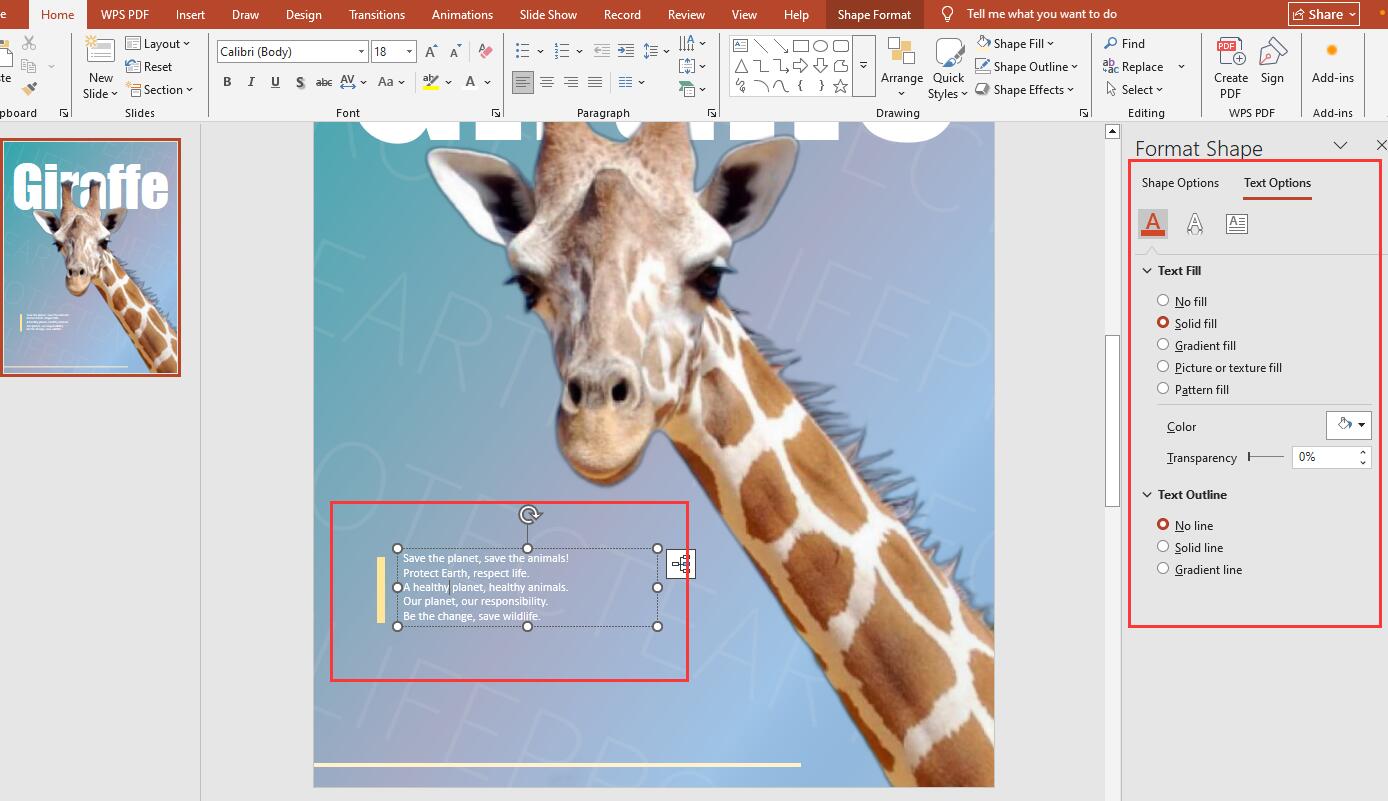
Task: Switch to Shape Options tab
Action: 1180,183
